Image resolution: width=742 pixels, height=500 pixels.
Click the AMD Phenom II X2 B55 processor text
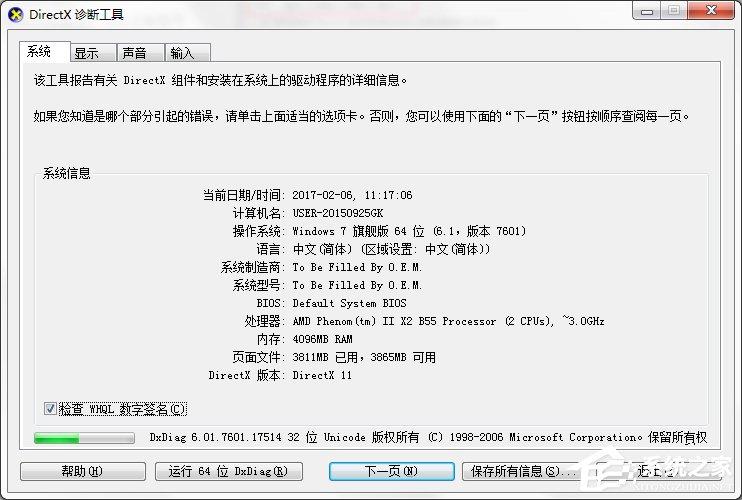[x=448, y=321]
